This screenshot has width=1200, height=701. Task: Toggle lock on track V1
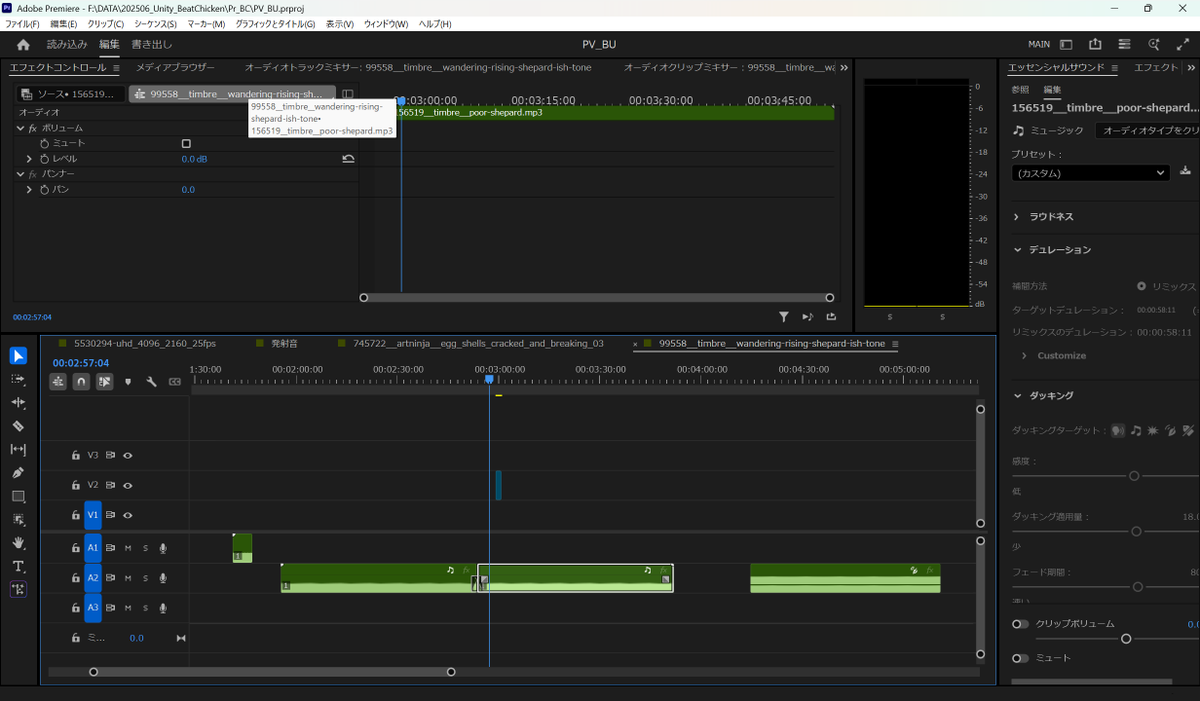[x=75, y=516]
